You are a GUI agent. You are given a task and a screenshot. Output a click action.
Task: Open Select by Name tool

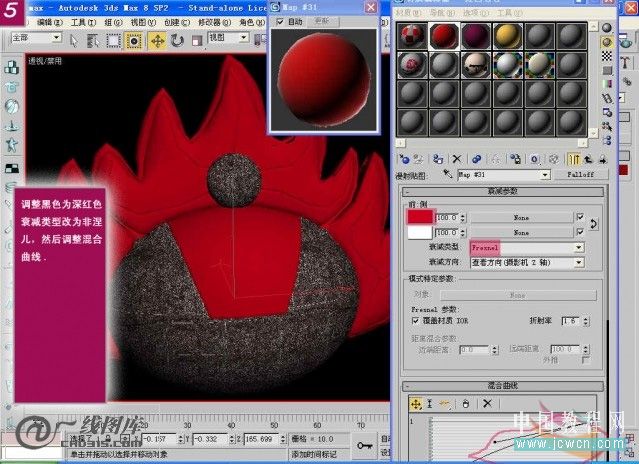pos(93,41)
